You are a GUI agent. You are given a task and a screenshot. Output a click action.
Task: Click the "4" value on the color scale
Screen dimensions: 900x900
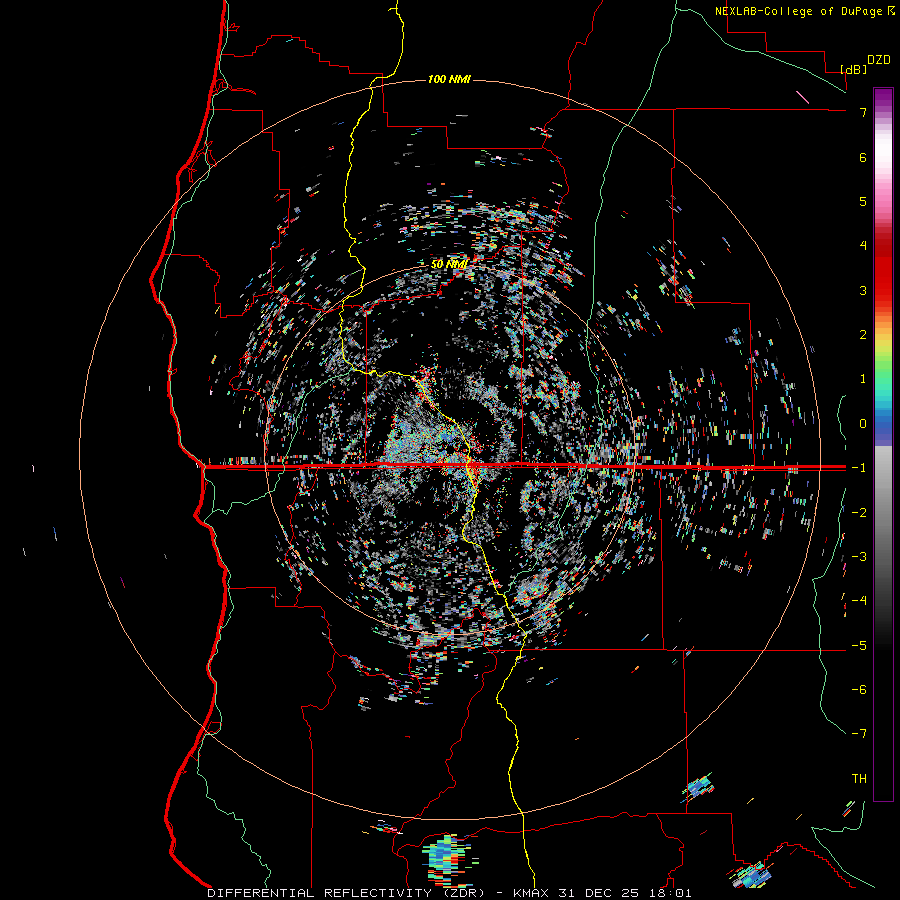(x=863, y=245)
